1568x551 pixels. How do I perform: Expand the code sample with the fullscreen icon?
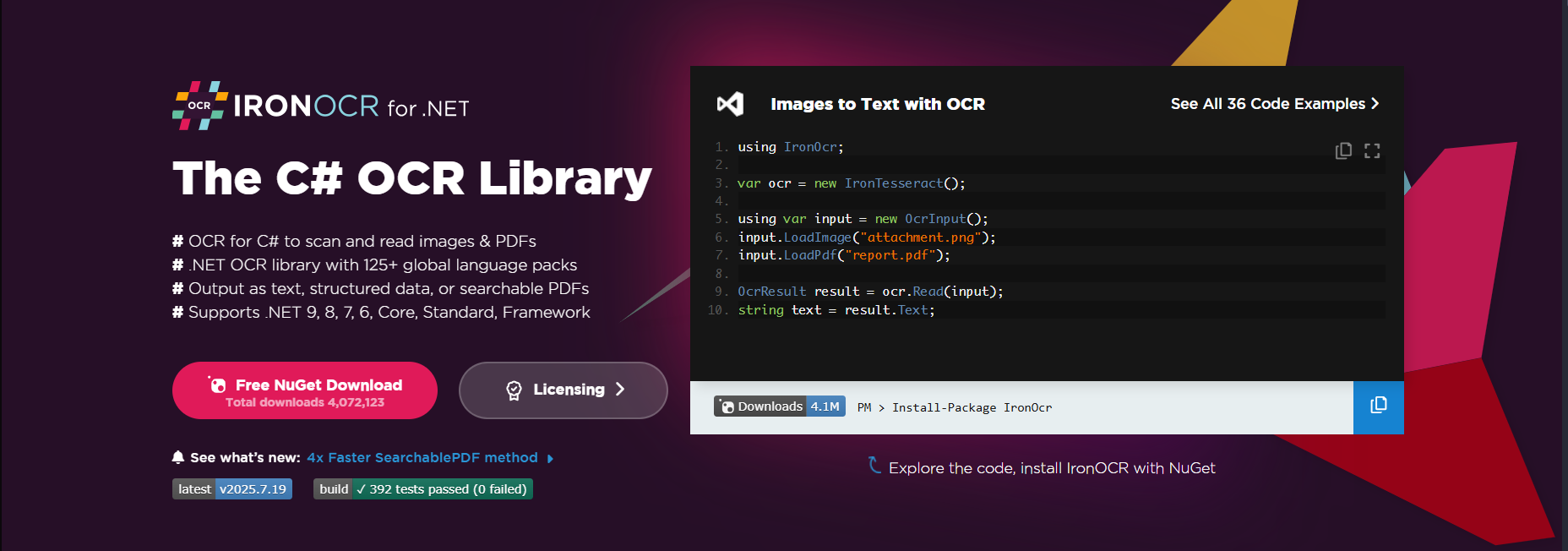[x=1372, y=150]
